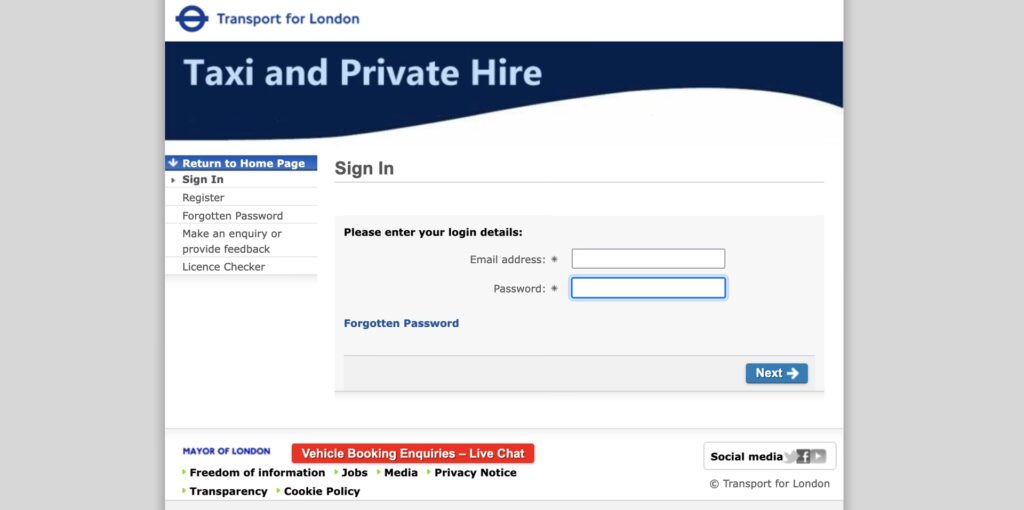Open the YouTube social media icon
Viewport: 1024px width, 510px height.
[x=819, y=457]
